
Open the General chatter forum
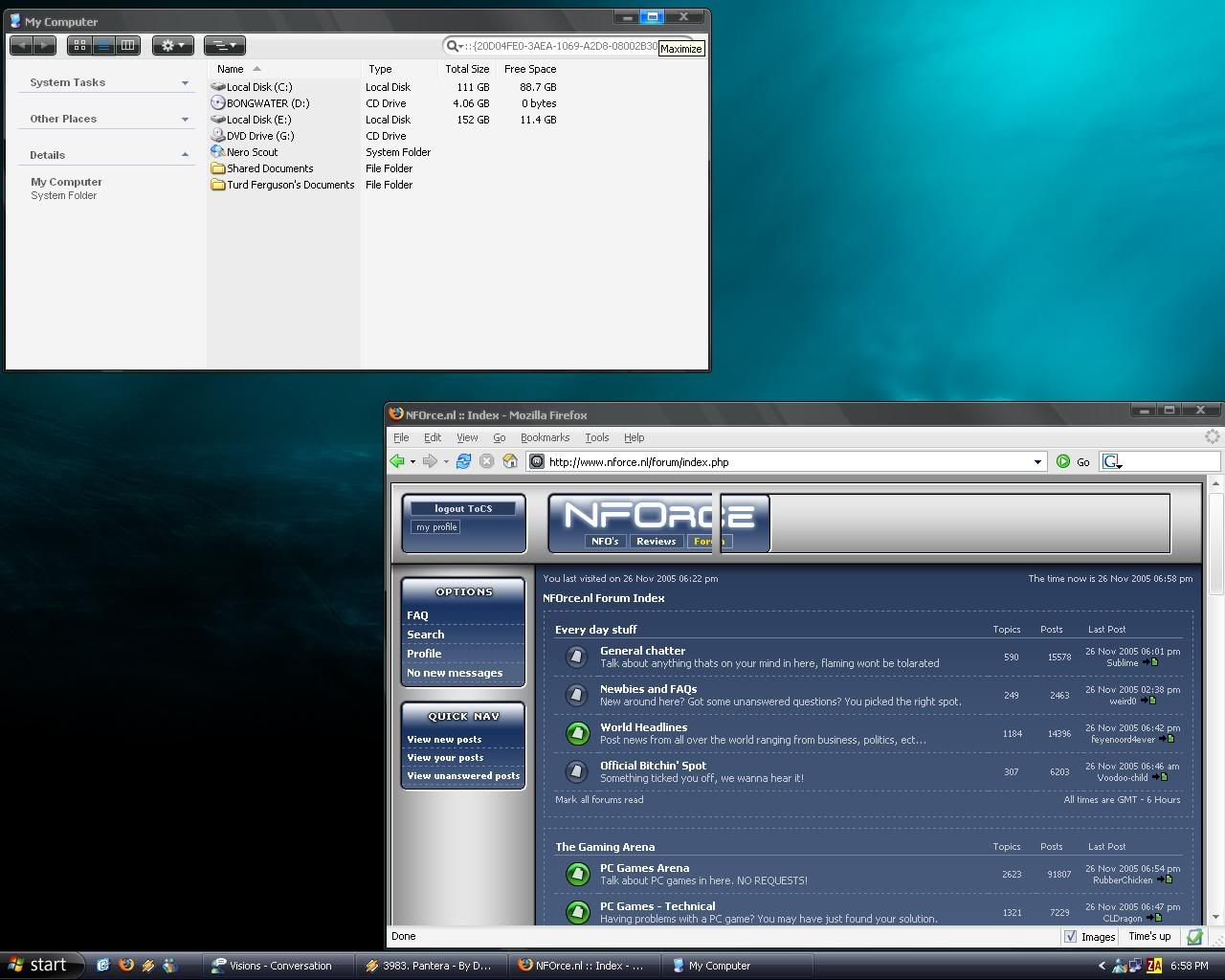coord(642,651)
